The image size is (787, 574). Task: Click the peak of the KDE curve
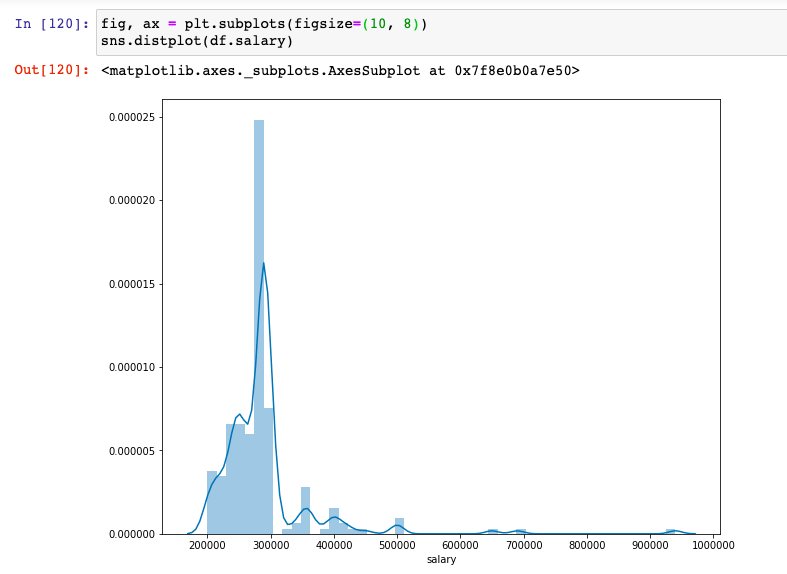tap(263, 264)
